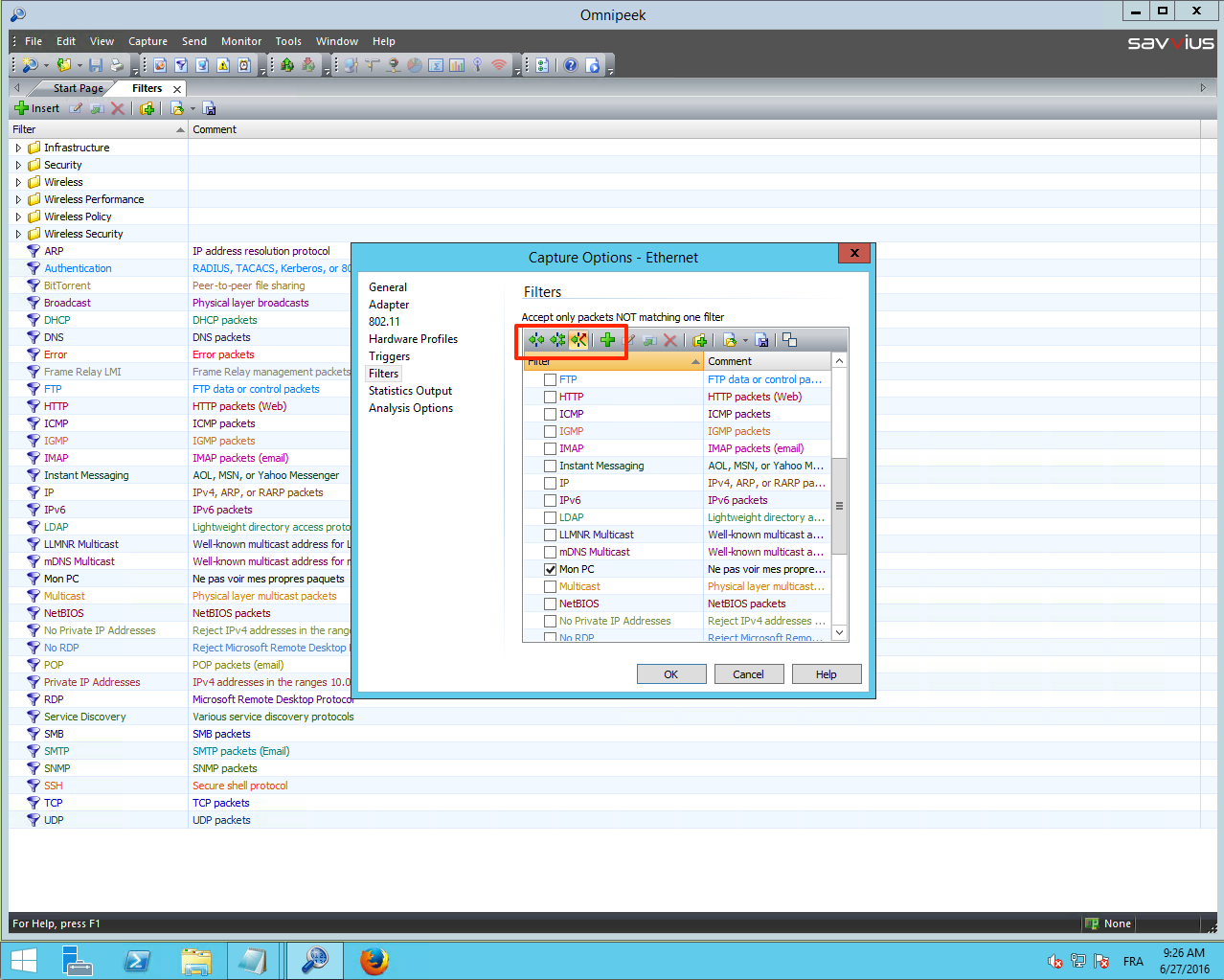Click Insert button in Filters tab toolbar
Screen dimensions: 1224x980
pyautogui.click(x=37, y=108)
